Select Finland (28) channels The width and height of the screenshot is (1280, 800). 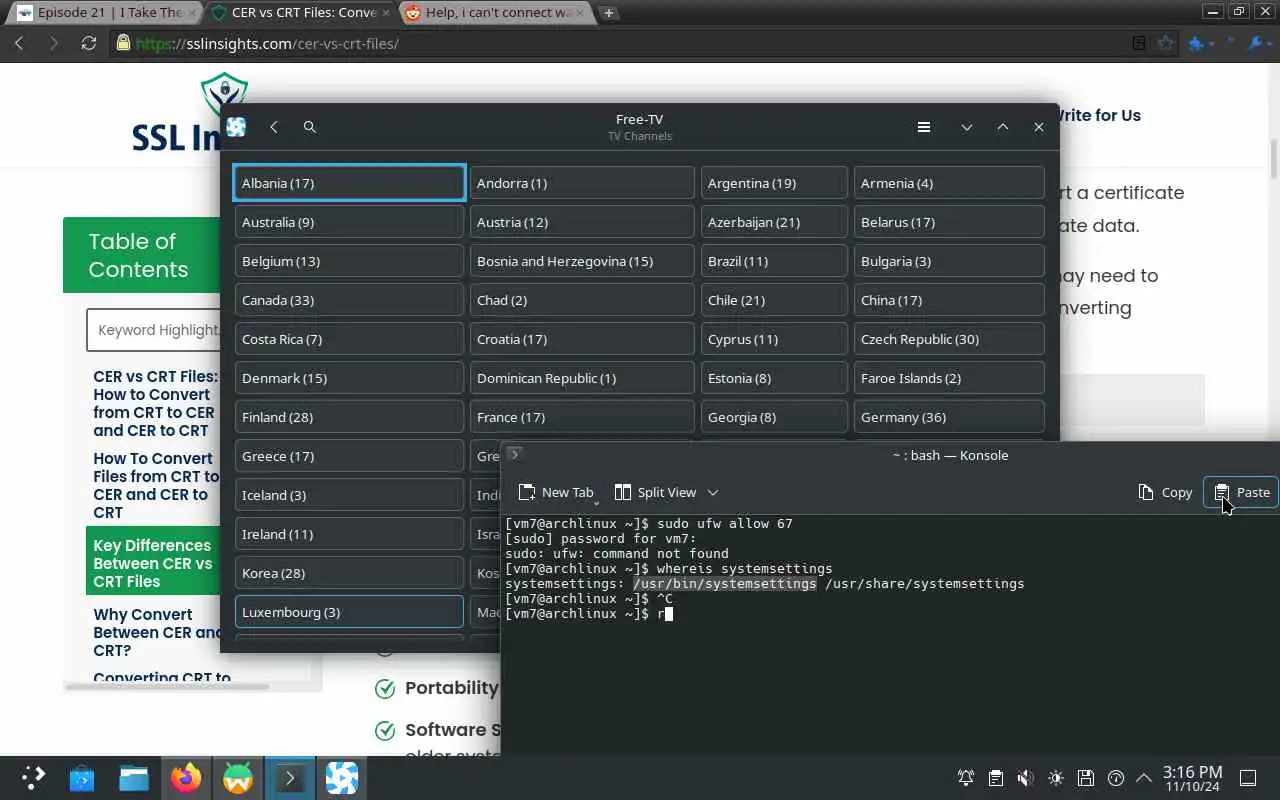click(x=349, y=417)
